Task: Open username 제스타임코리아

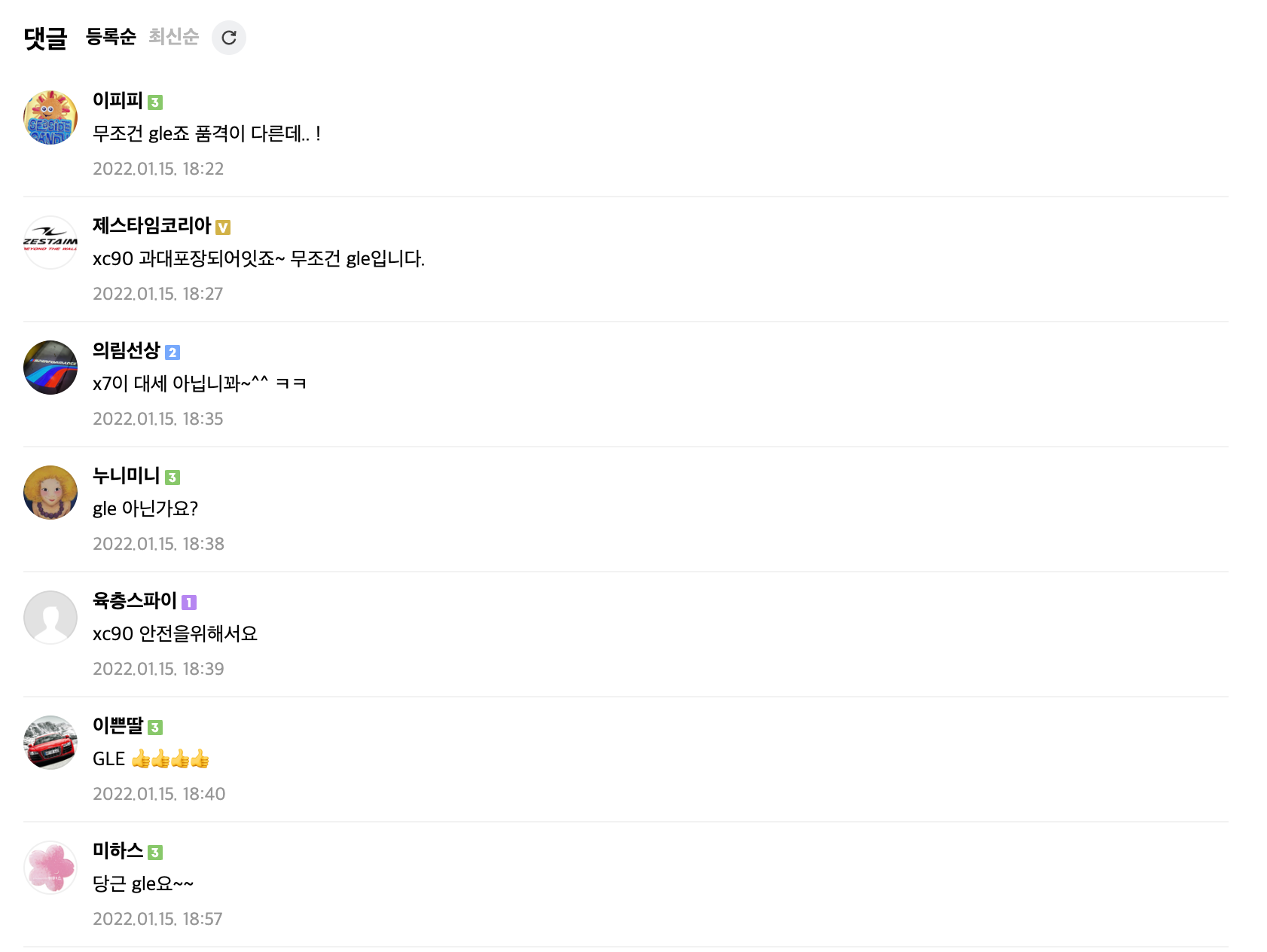Action: (151, 225)
